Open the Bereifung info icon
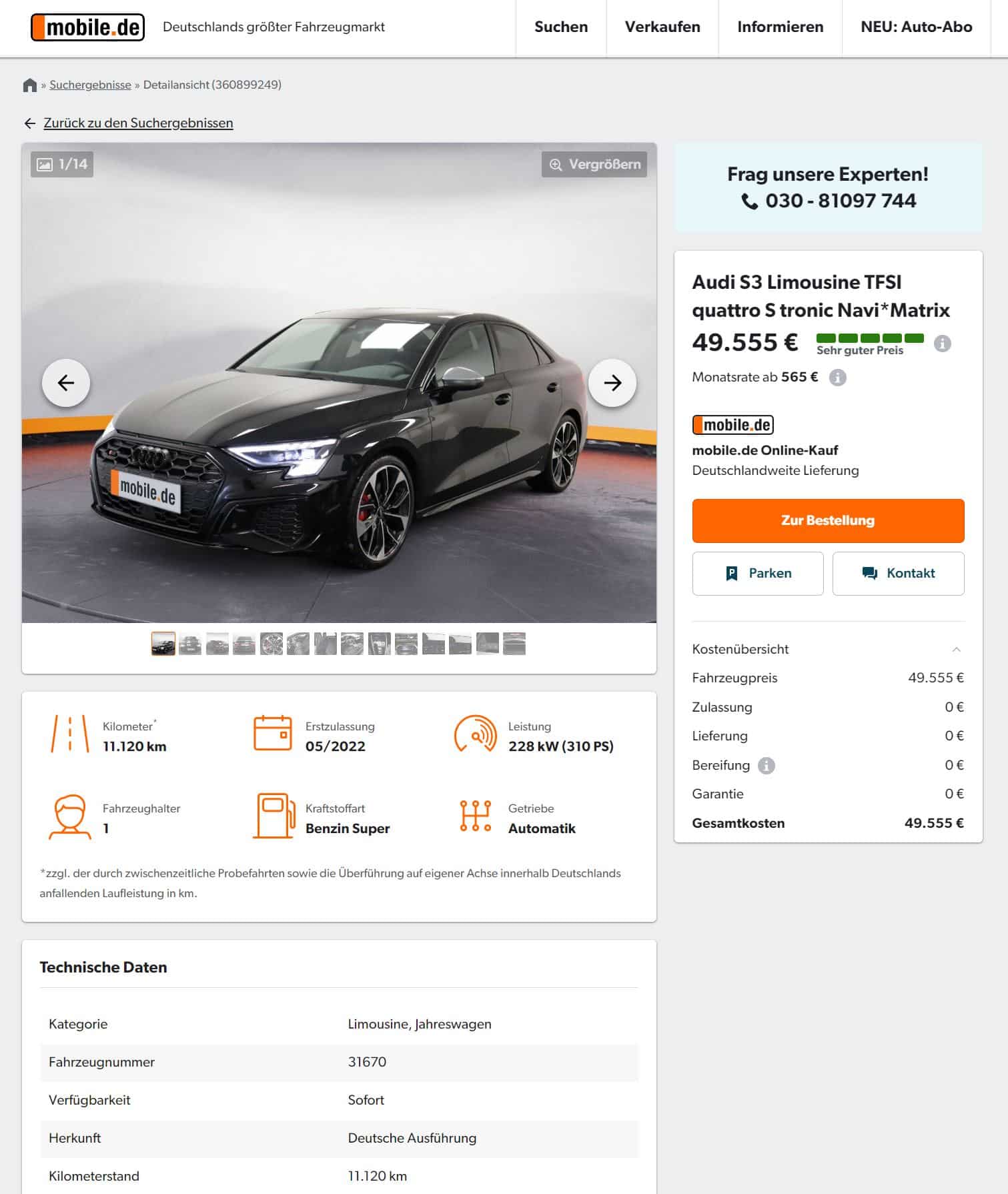 (x=767, y=765)
